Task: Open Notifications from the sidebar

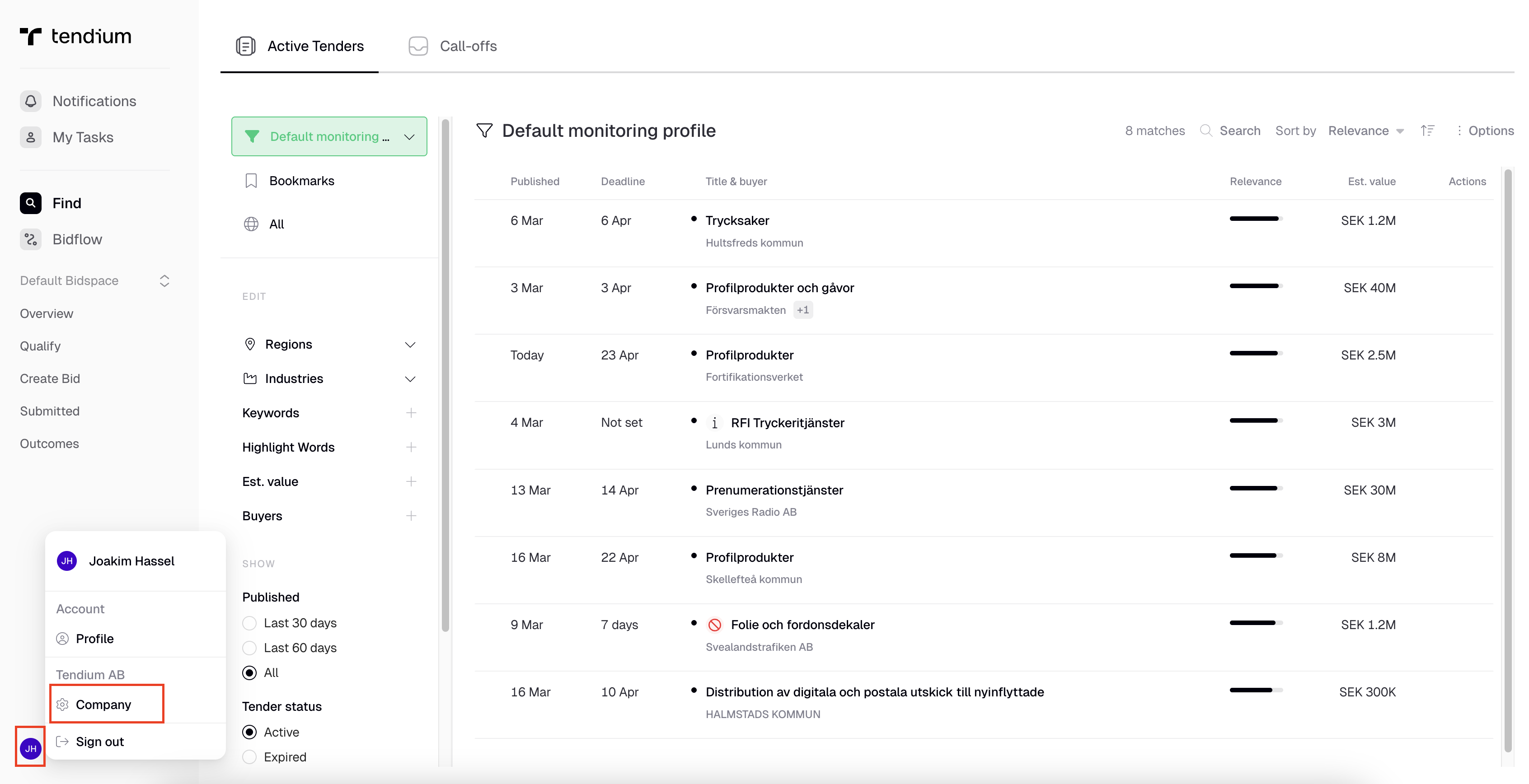Action: click(x=94, y=101)
